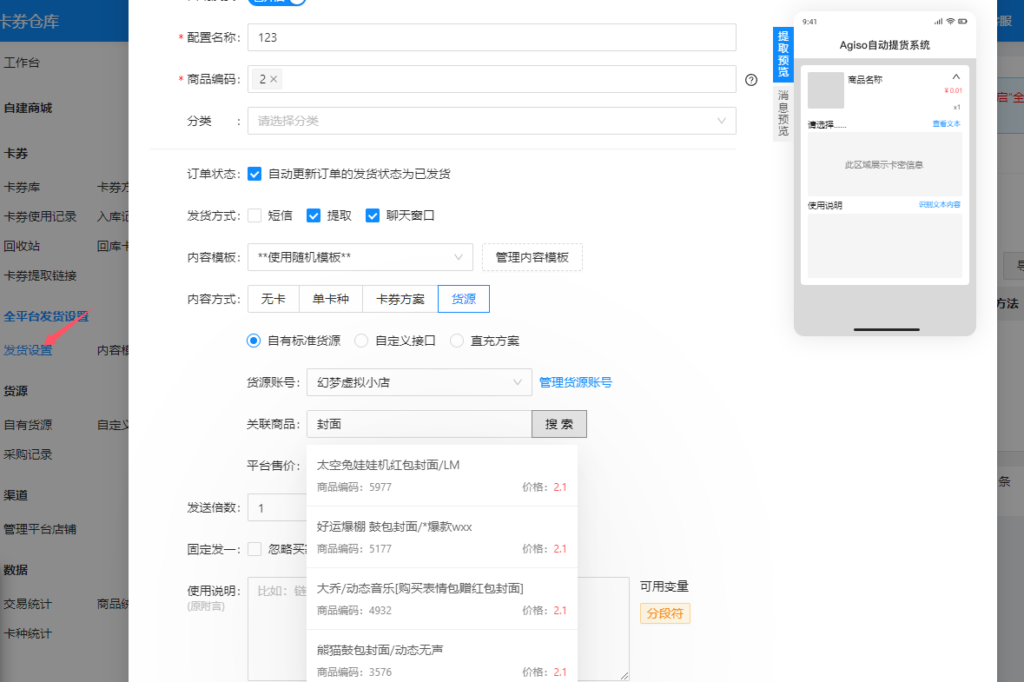Click 识别文本内容 link in preview
The image size is (1024, 682).
click(940, 204)
